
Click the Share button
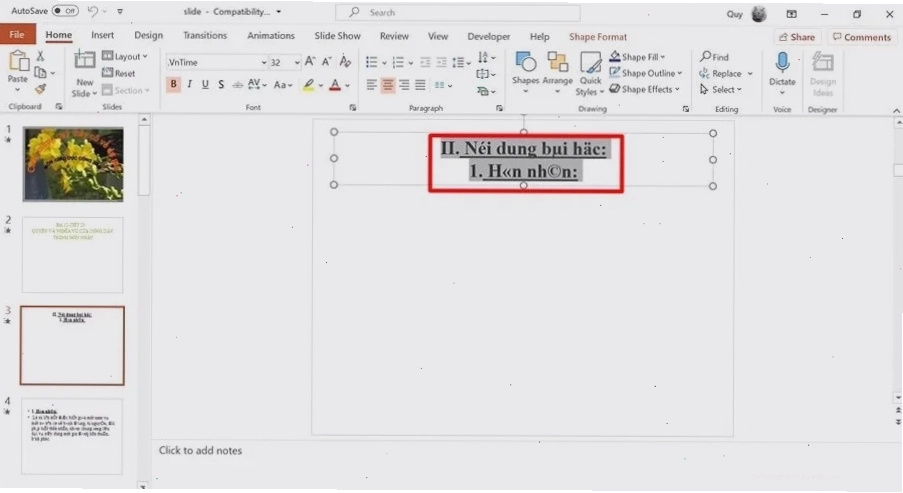pos(796,37)
